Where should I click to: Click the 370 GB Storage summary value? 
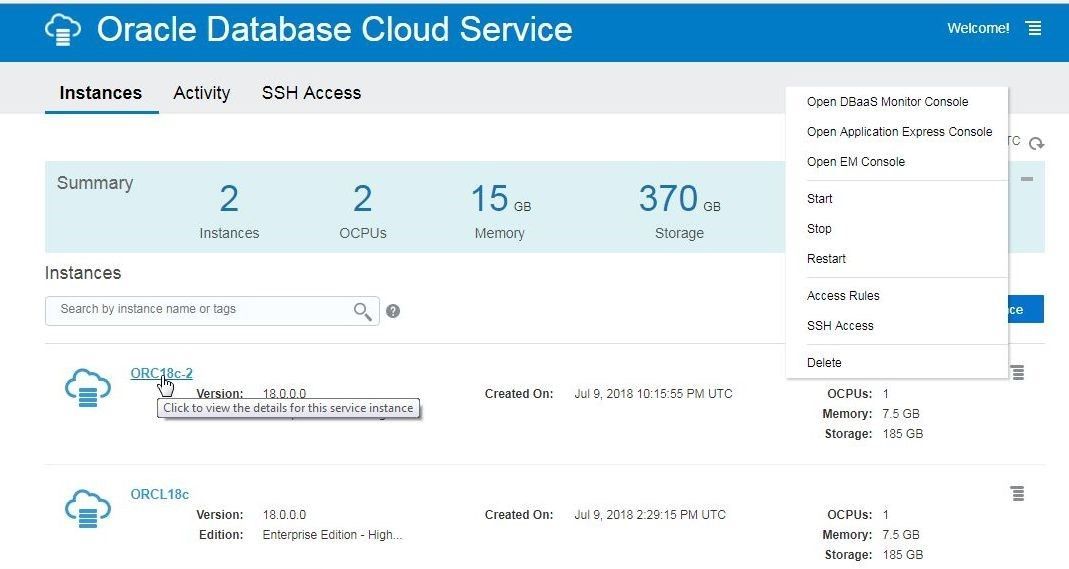[679, 199]
